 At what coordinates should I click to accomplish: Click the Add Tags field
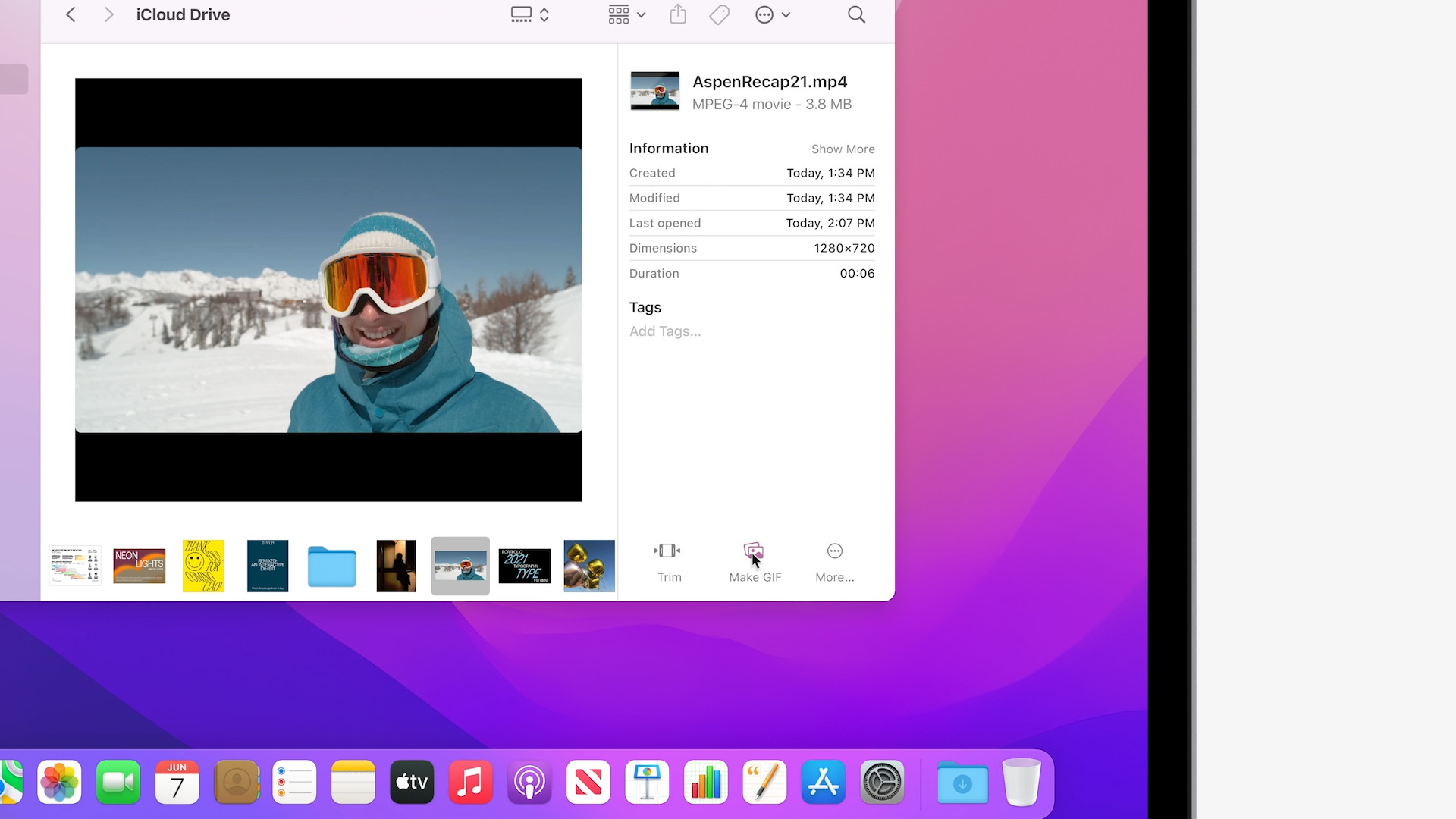click(664, 331)
